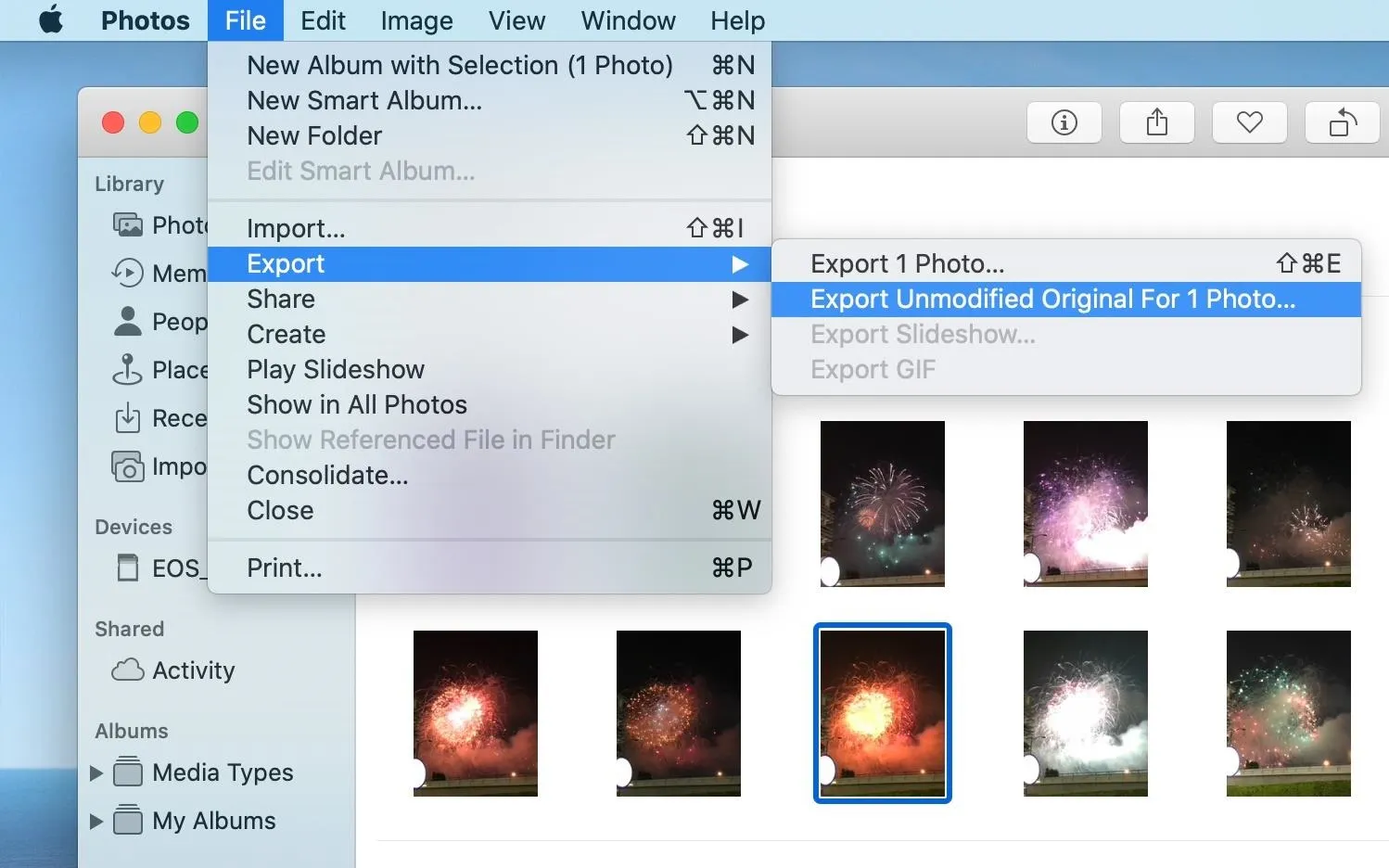Screen dimensions: 1389x868
Task: Open the Create submenu arrow
Action: pyautogui.click(x=740, y=335)
